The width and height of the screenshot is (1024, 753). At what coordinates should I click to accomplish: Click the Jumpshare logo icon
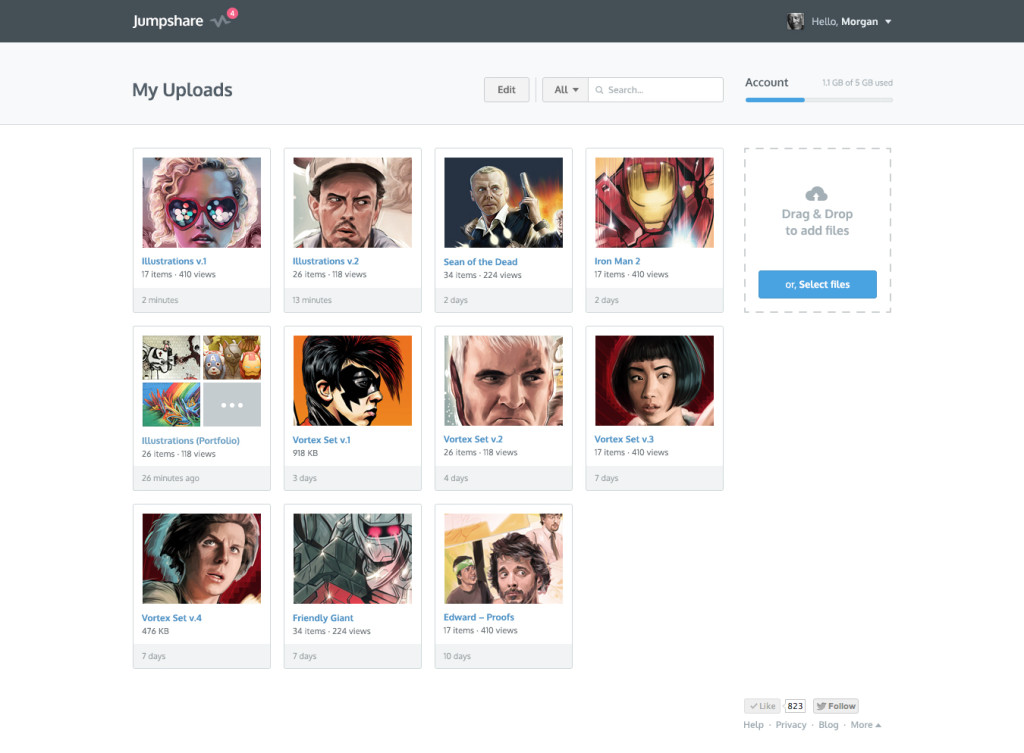tap(219, 22)
